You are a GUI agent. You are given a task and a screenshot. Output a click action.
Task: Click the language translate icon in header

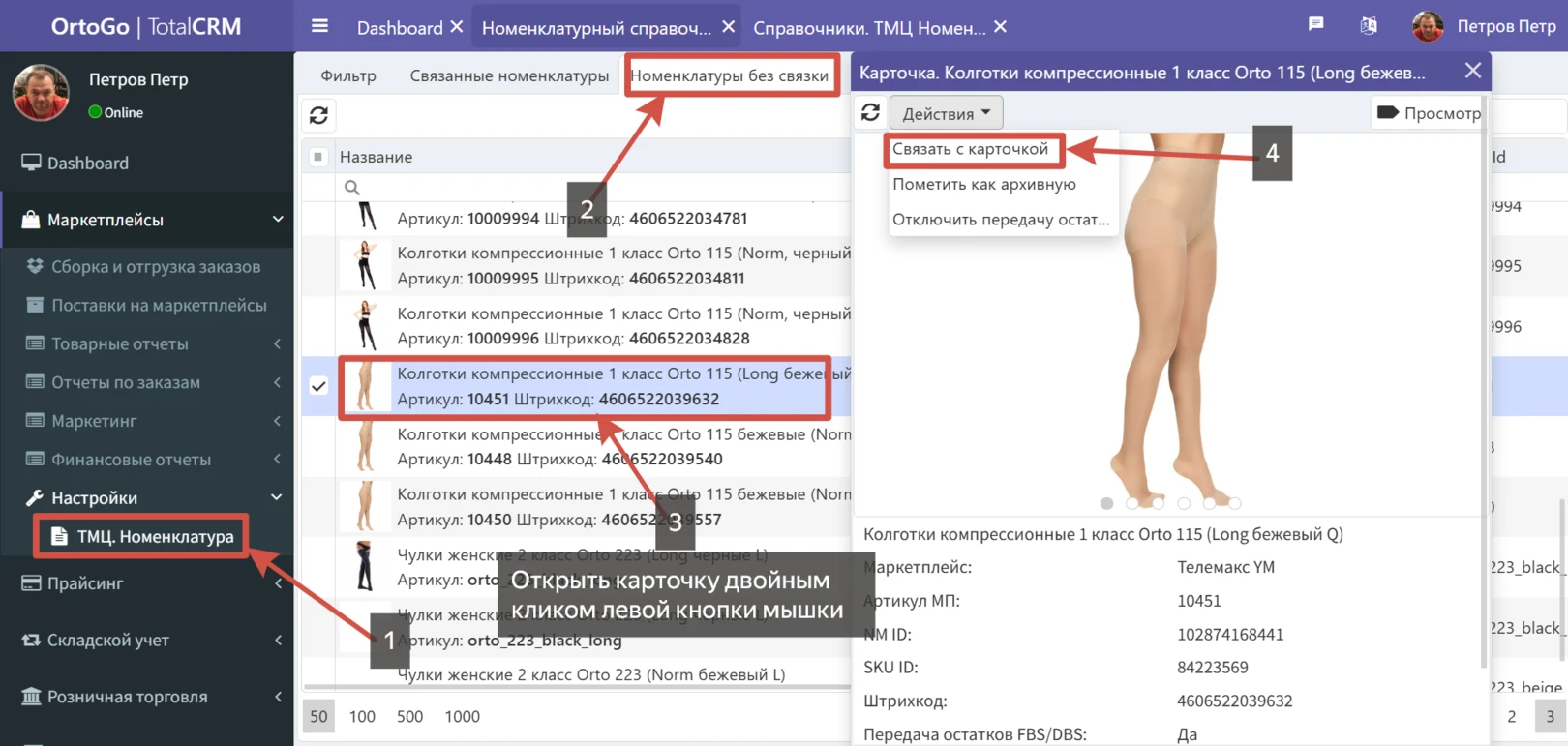pyautogui.click(x=1369, y=26)
